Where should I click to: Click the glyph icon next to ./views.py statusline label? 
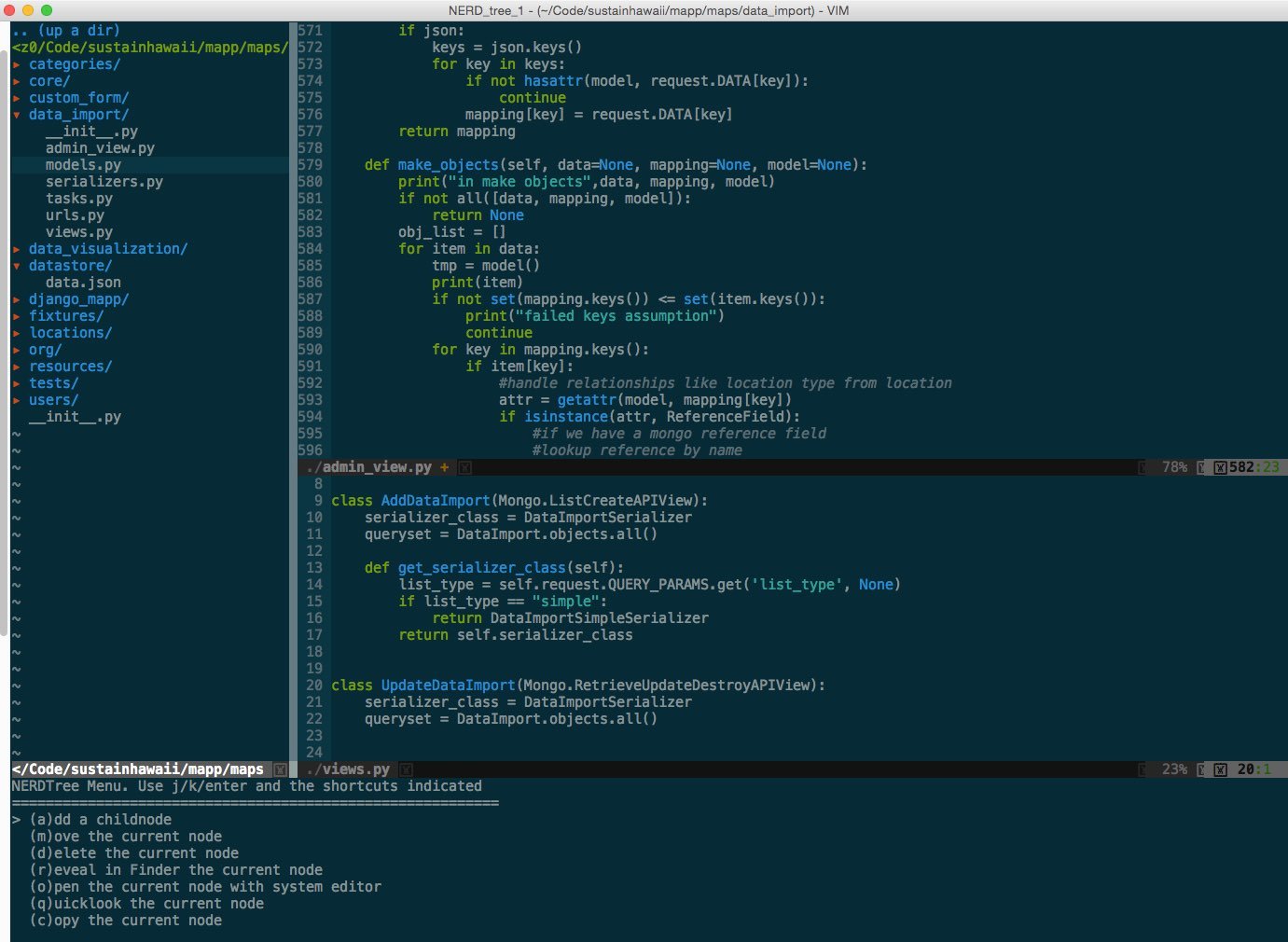pos(406,769)
